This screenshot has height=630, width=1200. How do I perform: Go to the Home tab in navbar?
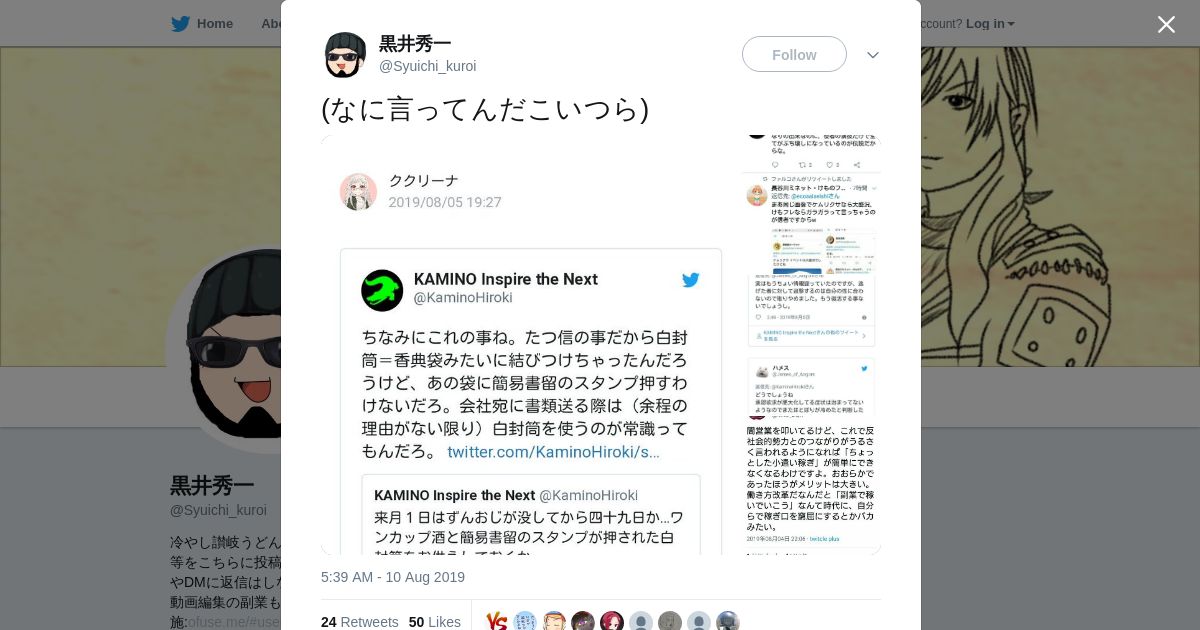tap(202, 24)
